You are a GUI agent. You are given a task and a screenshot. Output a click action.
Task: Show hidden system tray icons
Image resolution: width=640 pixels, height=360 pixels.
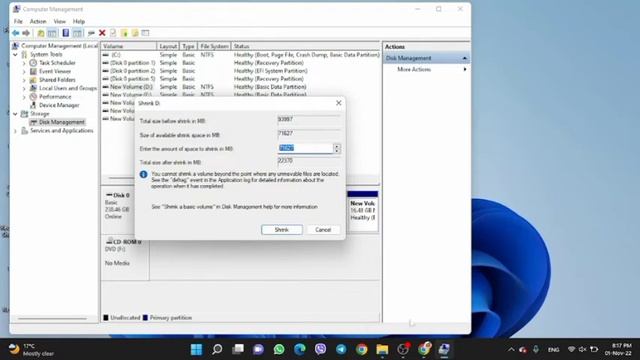[511, 349]
